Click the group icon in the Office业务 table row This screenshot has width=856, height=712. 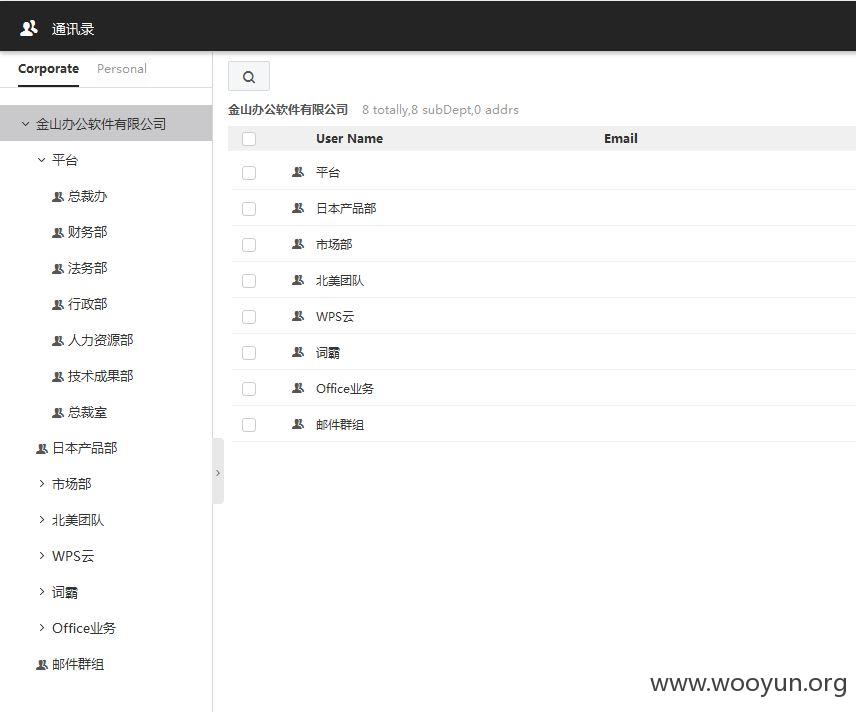[x=298, y=388]
